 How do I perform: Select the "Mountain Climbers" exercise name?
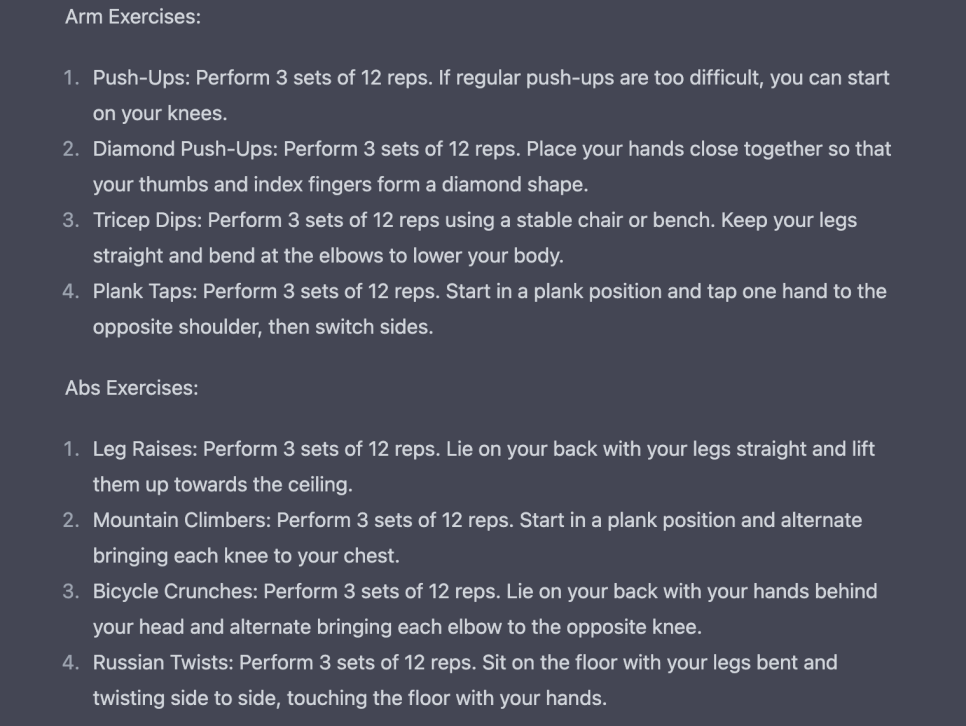pos(181,520)
